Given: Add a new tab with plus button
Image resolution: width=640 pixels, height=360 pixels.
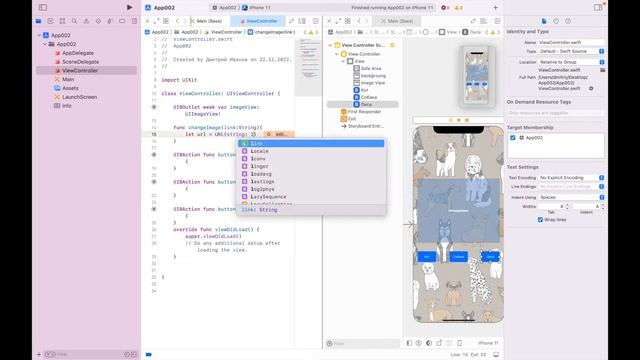Looking at the screenshot, I should (496, 7).
